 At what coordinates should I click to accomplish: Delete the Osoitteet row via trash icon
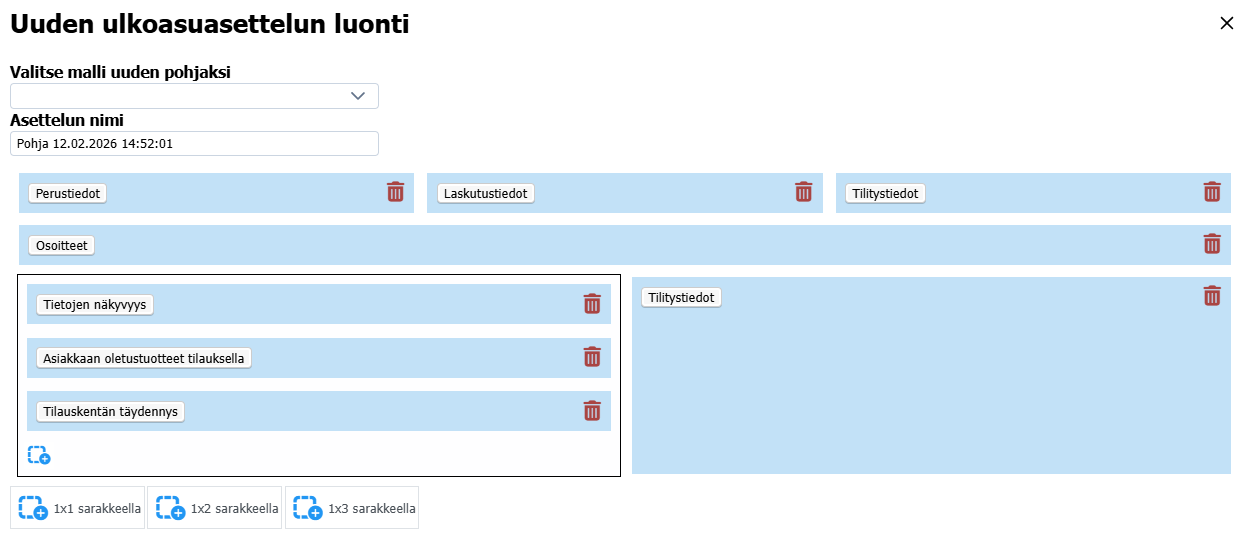(1211, 243)
